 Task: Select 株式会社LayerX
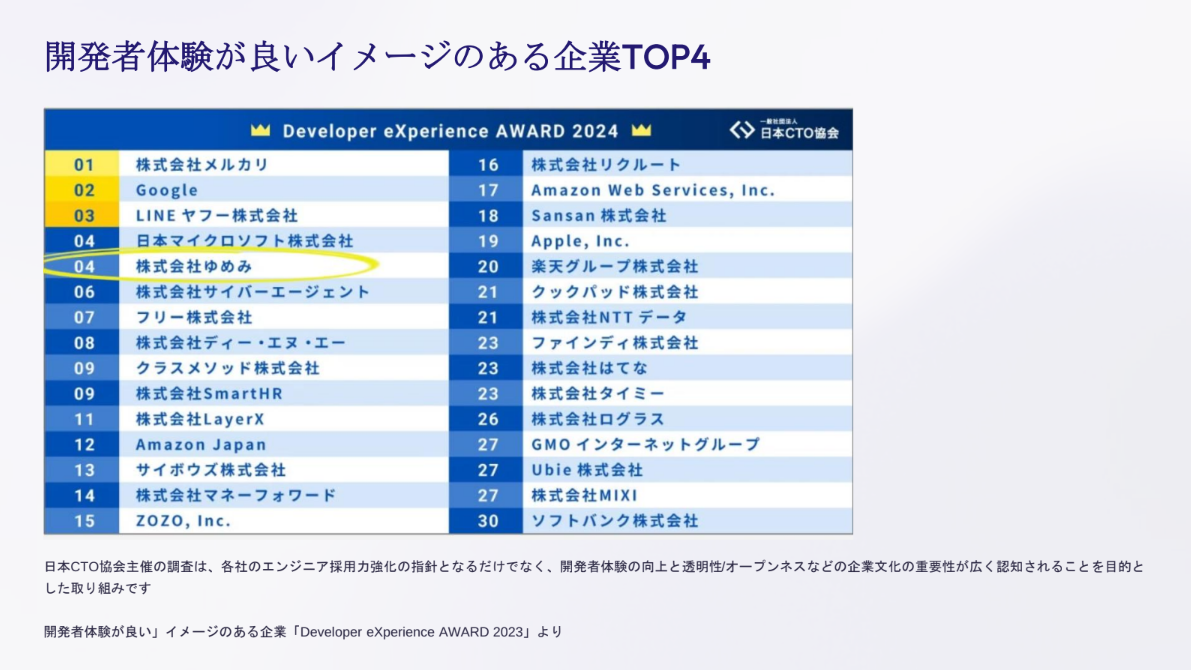[201, 419]
